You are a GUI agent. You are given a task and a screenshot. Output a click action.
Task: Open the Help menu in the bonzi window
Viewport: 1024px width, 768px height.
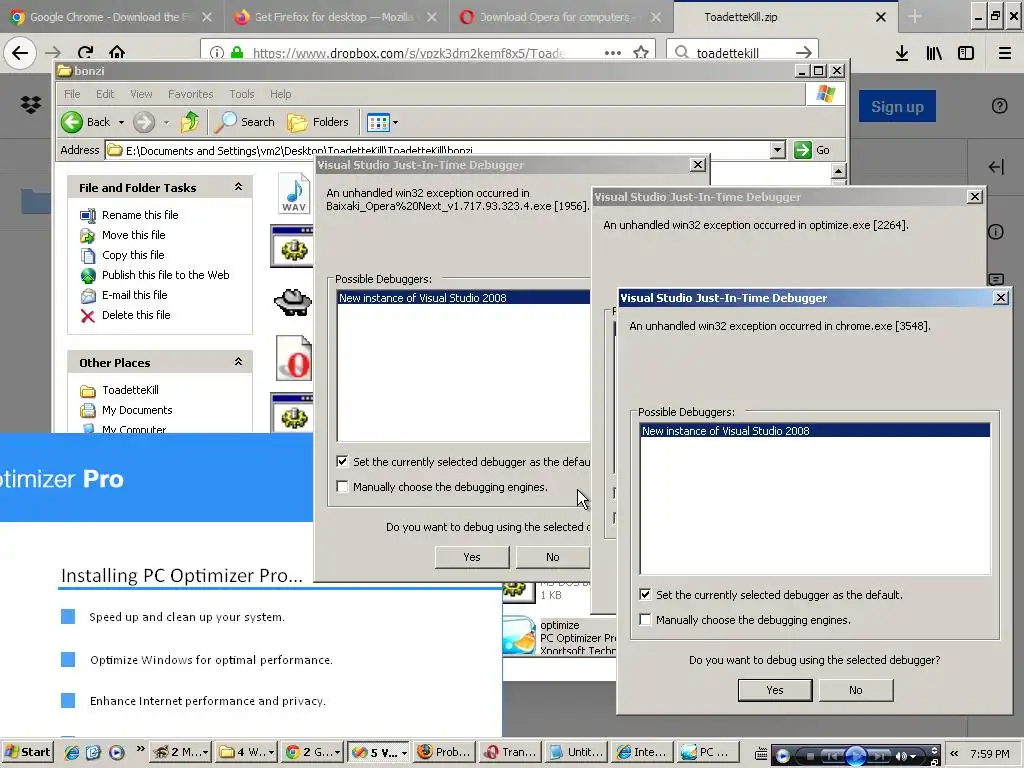[280, 94]
